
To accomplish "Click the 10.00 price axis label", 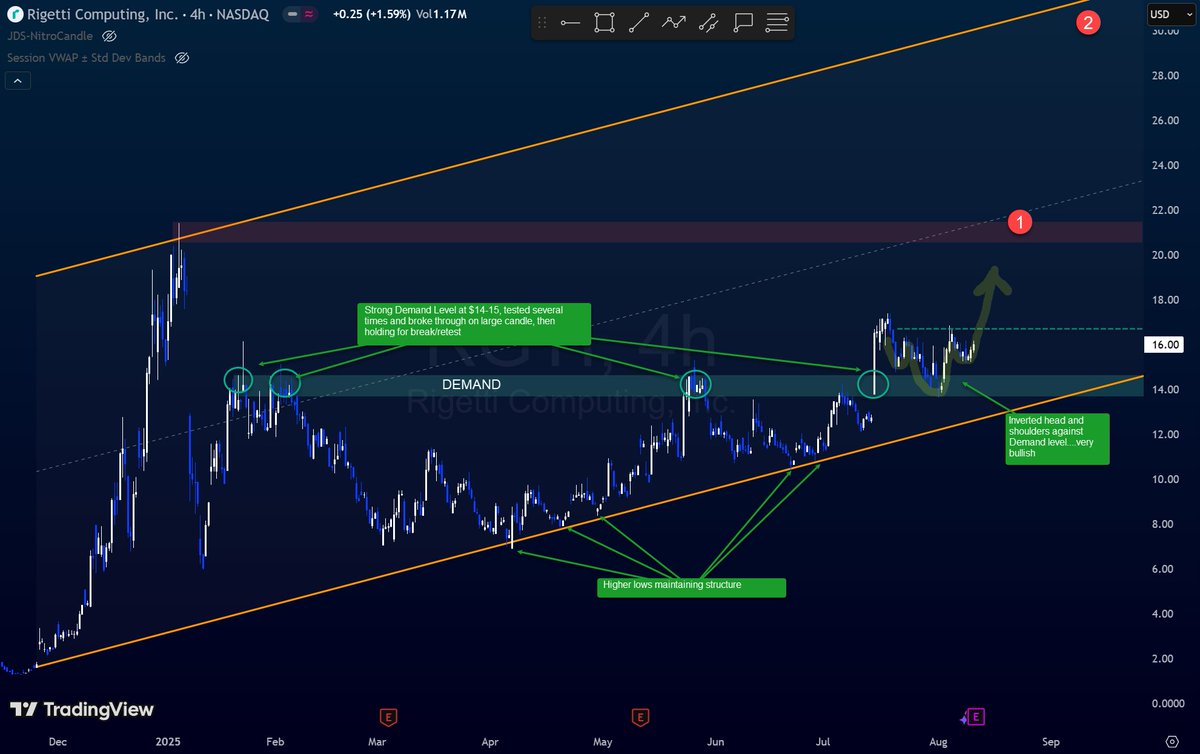I will pyautogui.click(x=1166, y=479).
